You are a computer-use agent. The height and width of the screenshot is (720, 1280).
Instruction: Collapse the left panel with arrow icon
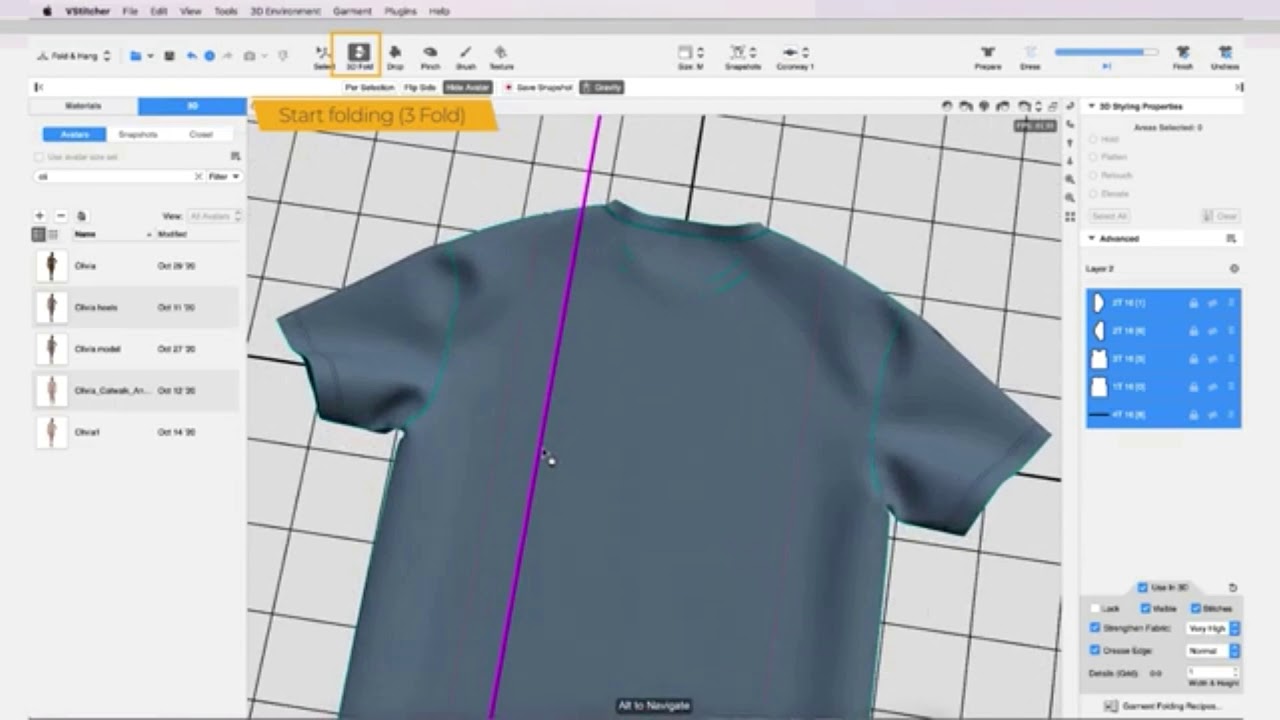click(39, 87)
